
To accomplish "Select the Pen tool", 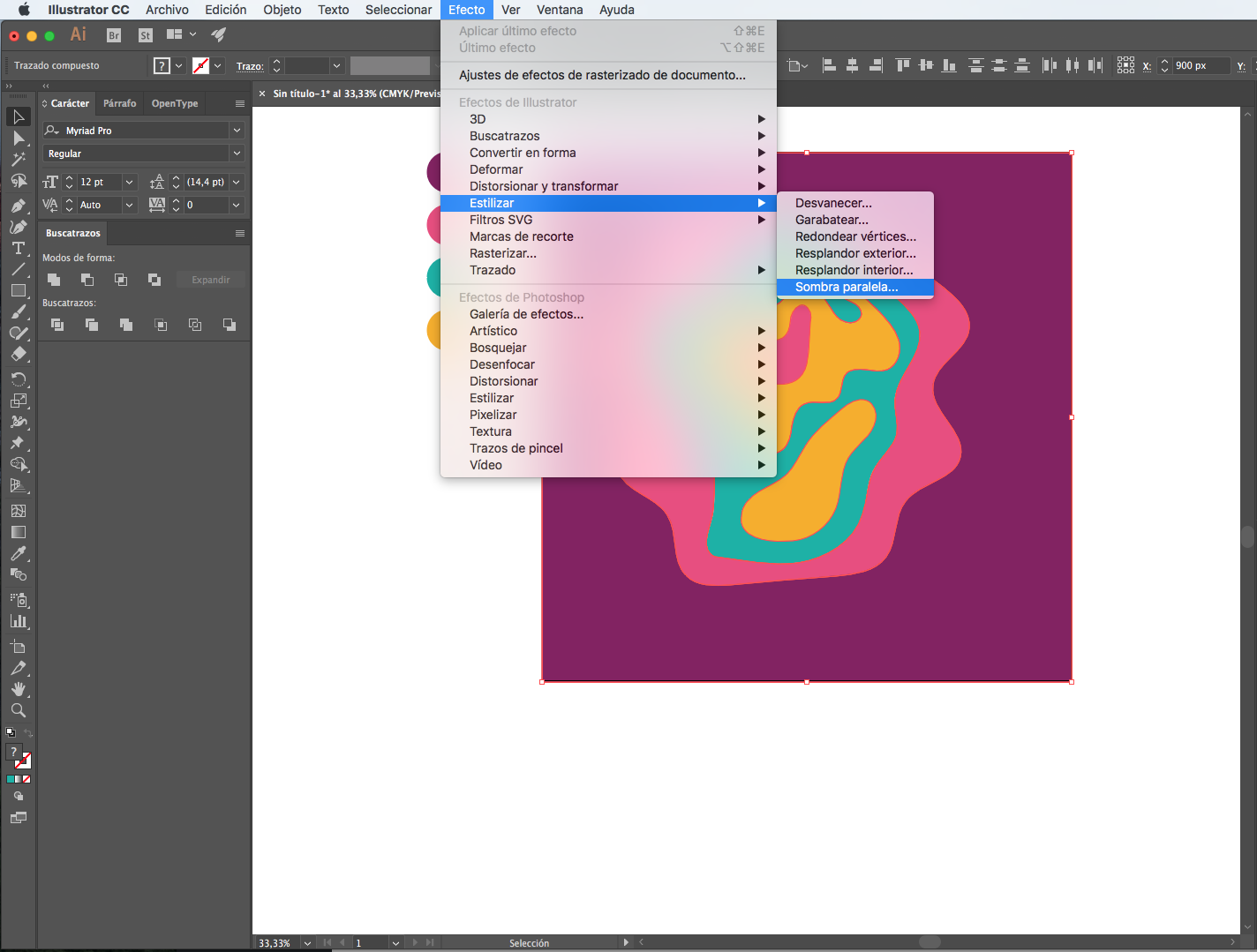I will (x=18, y=206).
